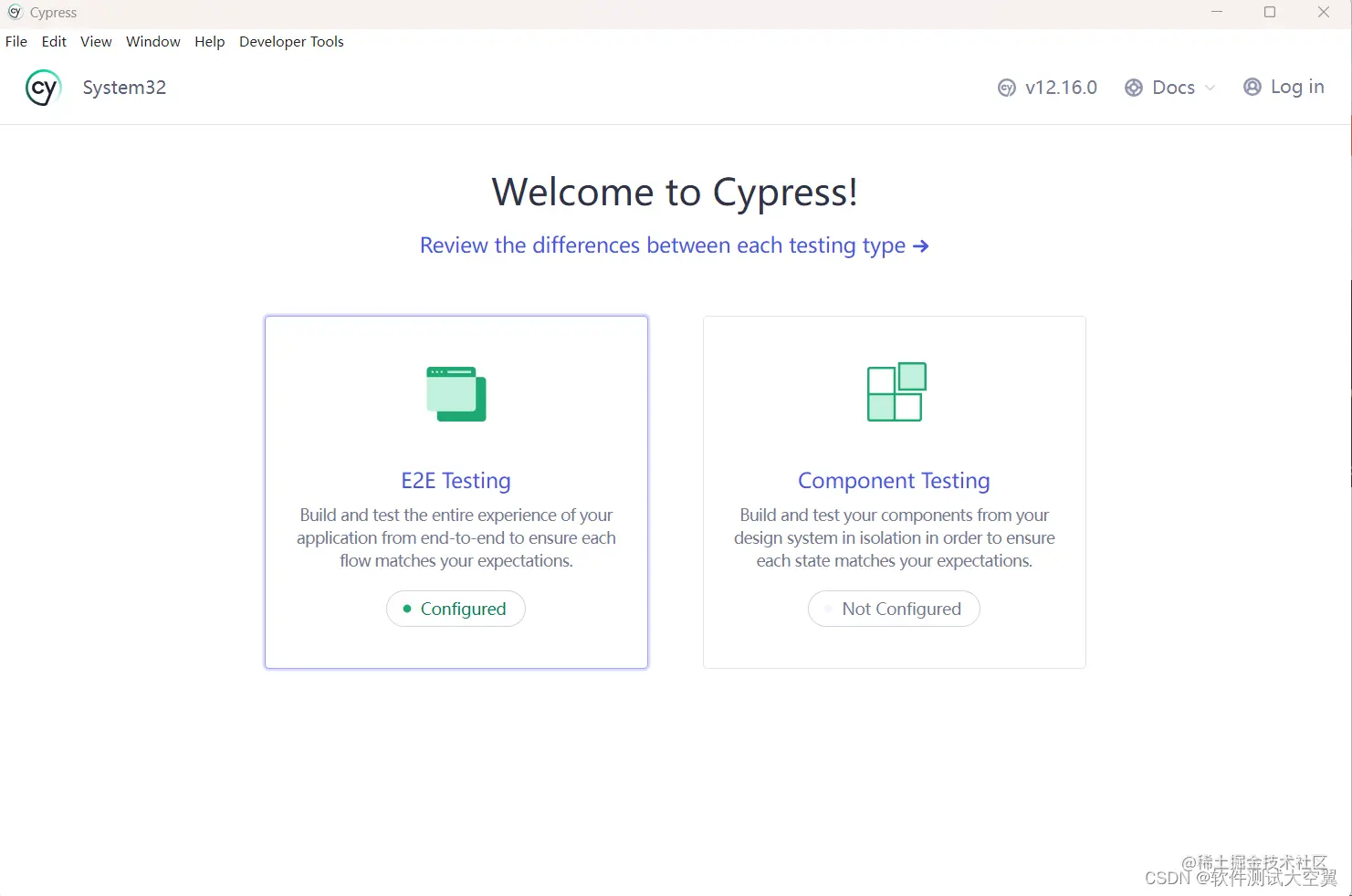The image size is (1352, 896).
Task: Click the user avatar icon by Log in
Action: coord(1252,87)
